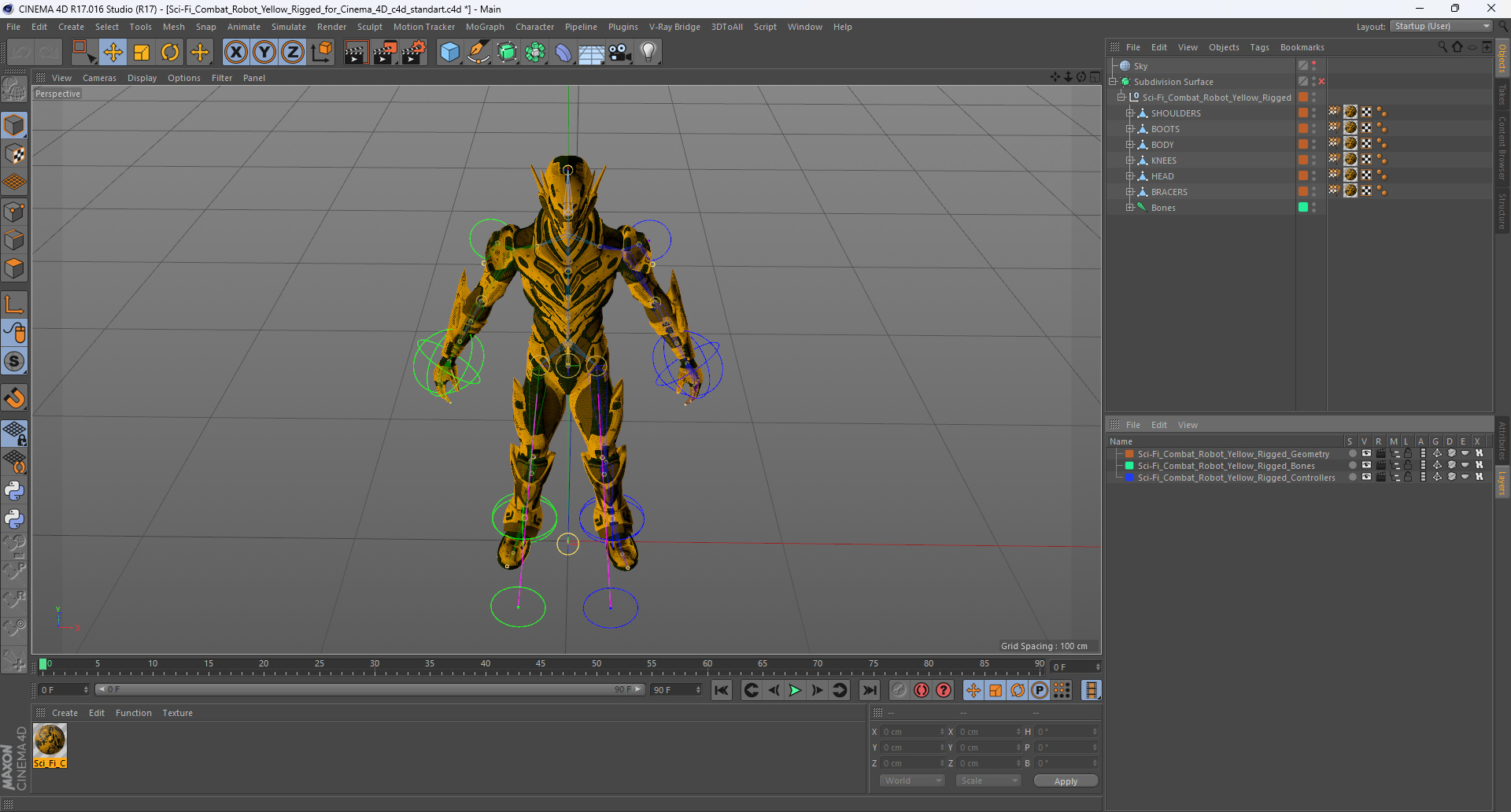Toggle Autokeying button
Screen dimensions: 1511x812
[922, 690]
